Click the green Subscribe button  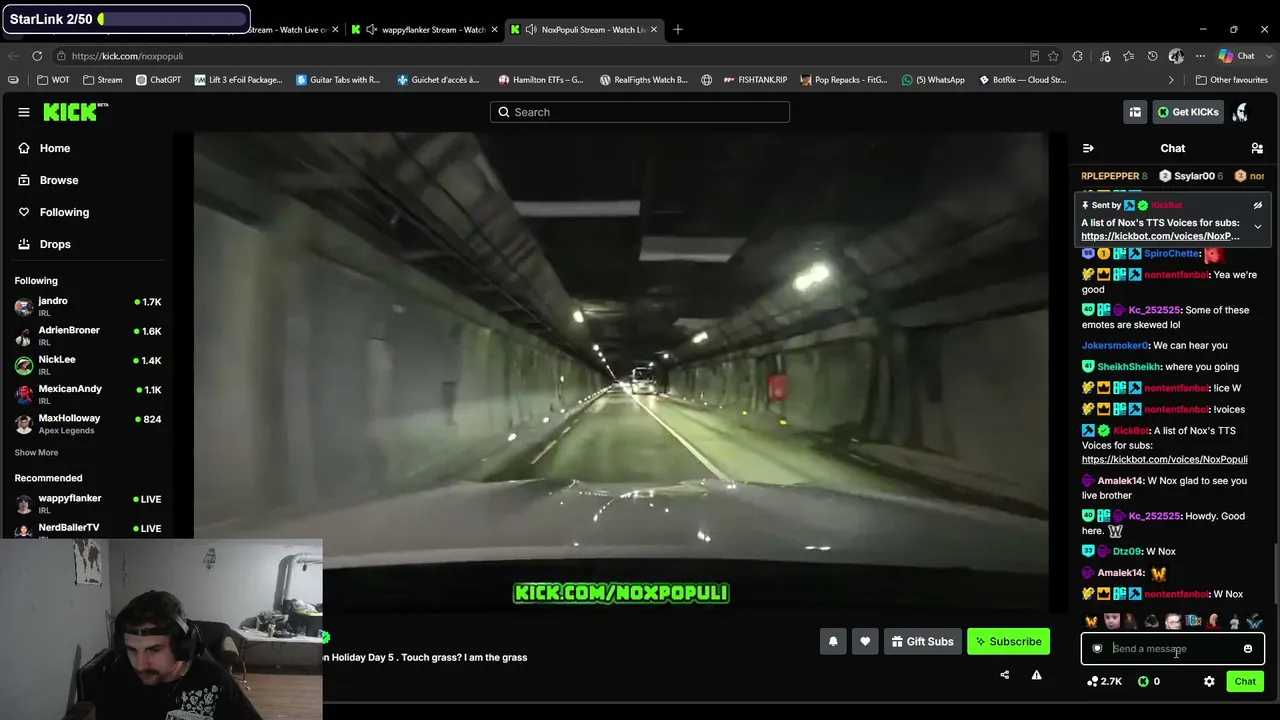point(1008,641)
